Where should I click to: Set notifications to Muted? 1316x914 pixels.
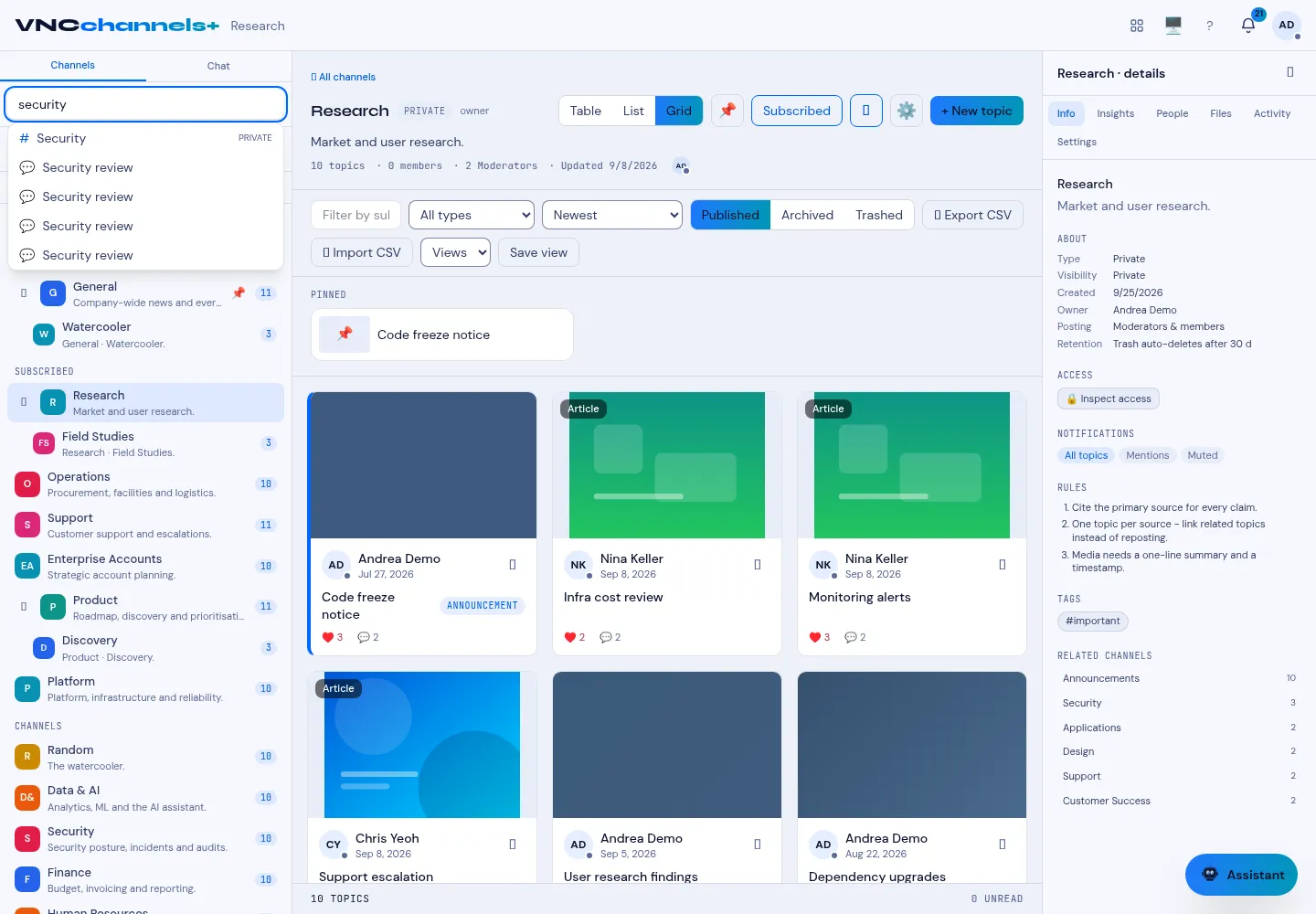click(1203, 455)
